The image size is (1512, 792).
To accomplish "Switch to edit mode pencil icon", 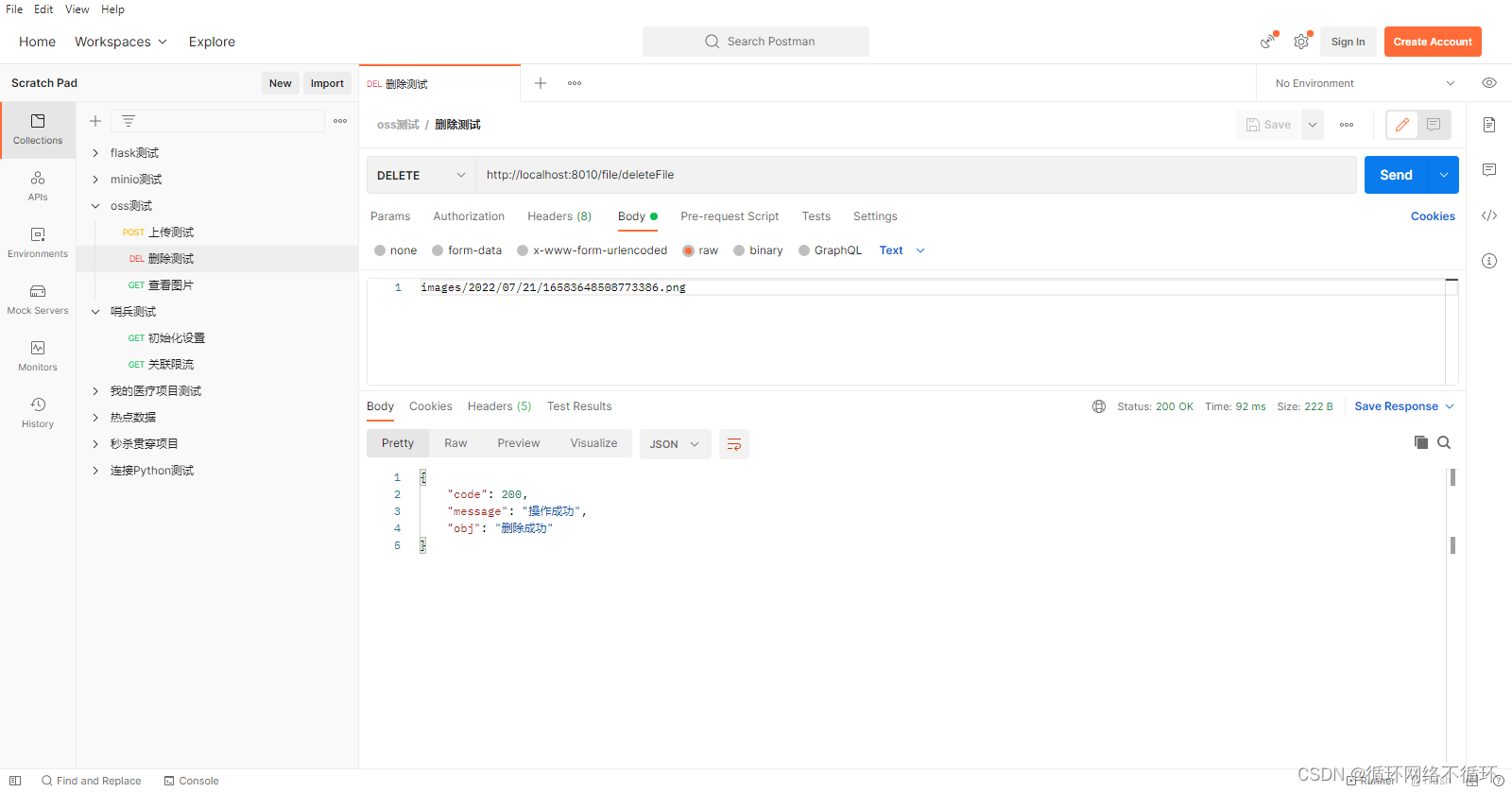I will (1402, 125).
